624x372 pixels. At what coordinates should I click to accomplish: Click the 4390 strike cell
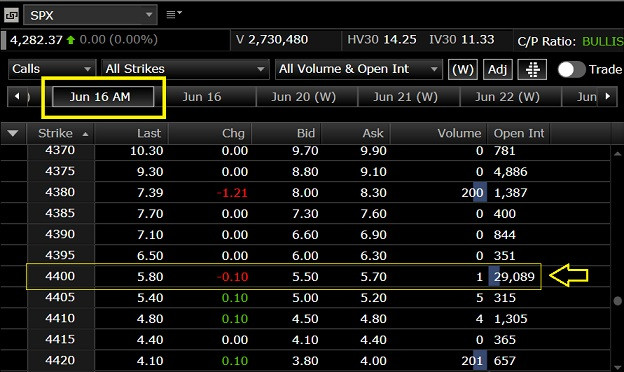(x=60, y=234)
